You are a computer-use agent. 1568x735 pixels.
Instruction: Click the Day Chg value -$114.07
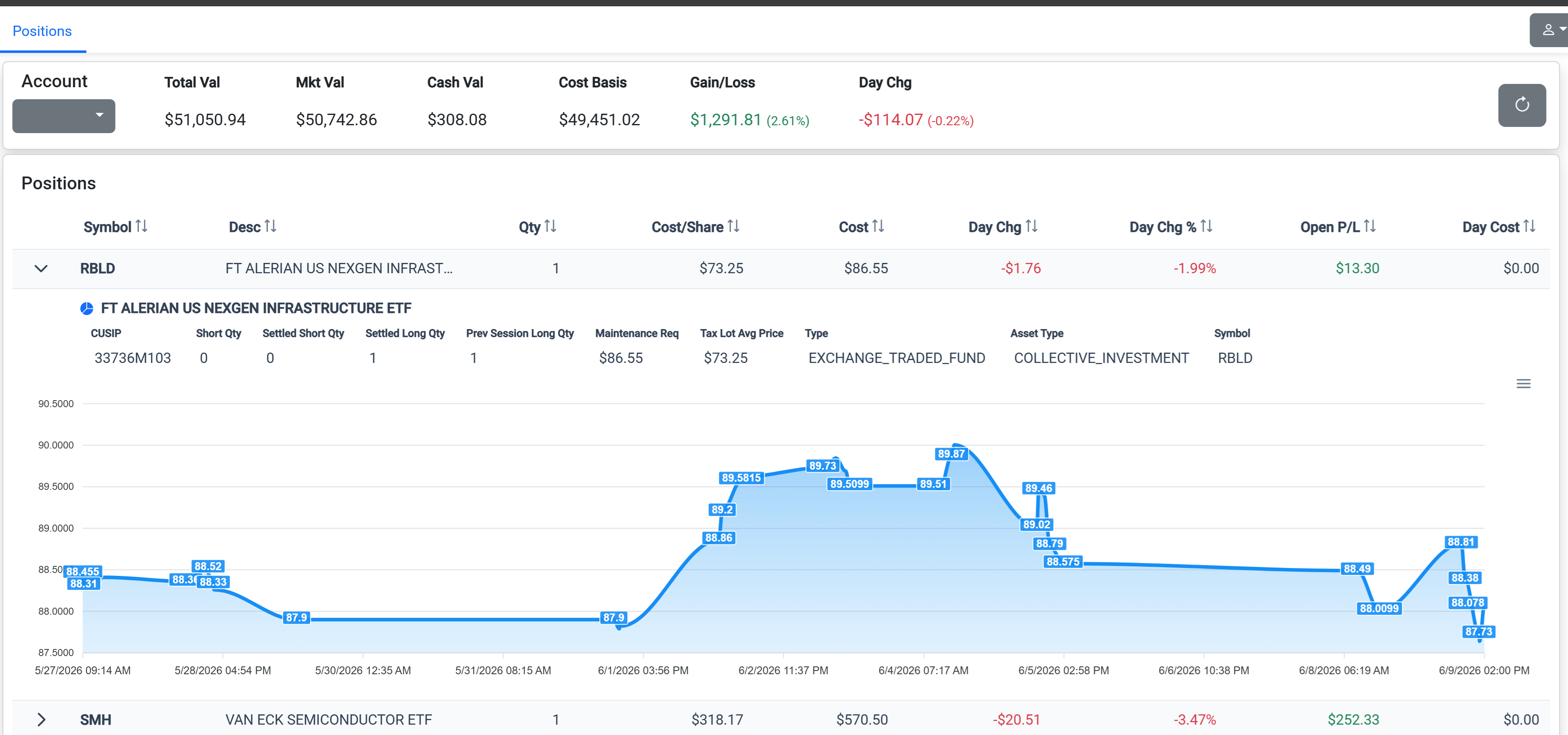(890, 120)
